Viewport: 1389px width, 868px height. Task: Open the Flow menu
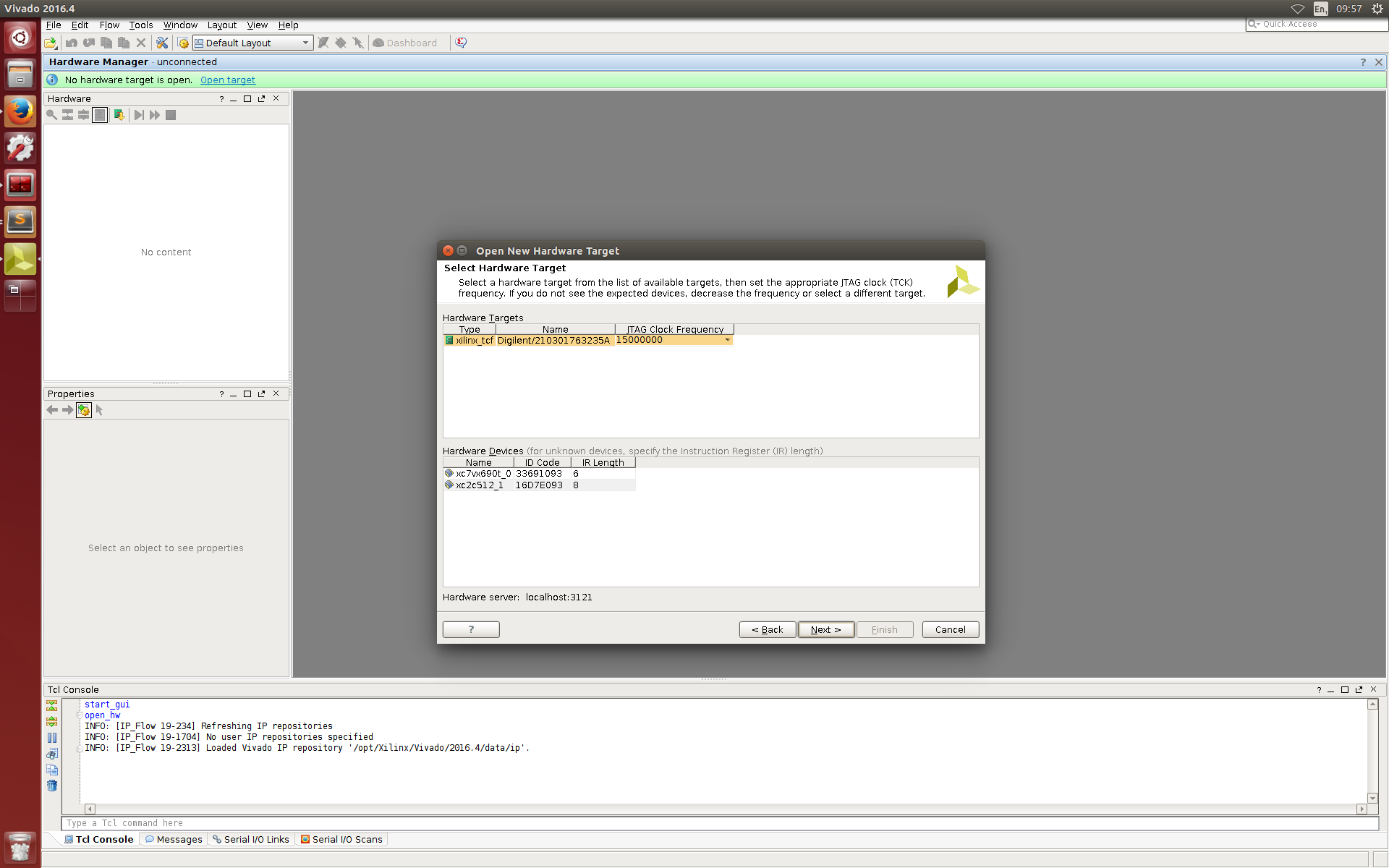109,25
